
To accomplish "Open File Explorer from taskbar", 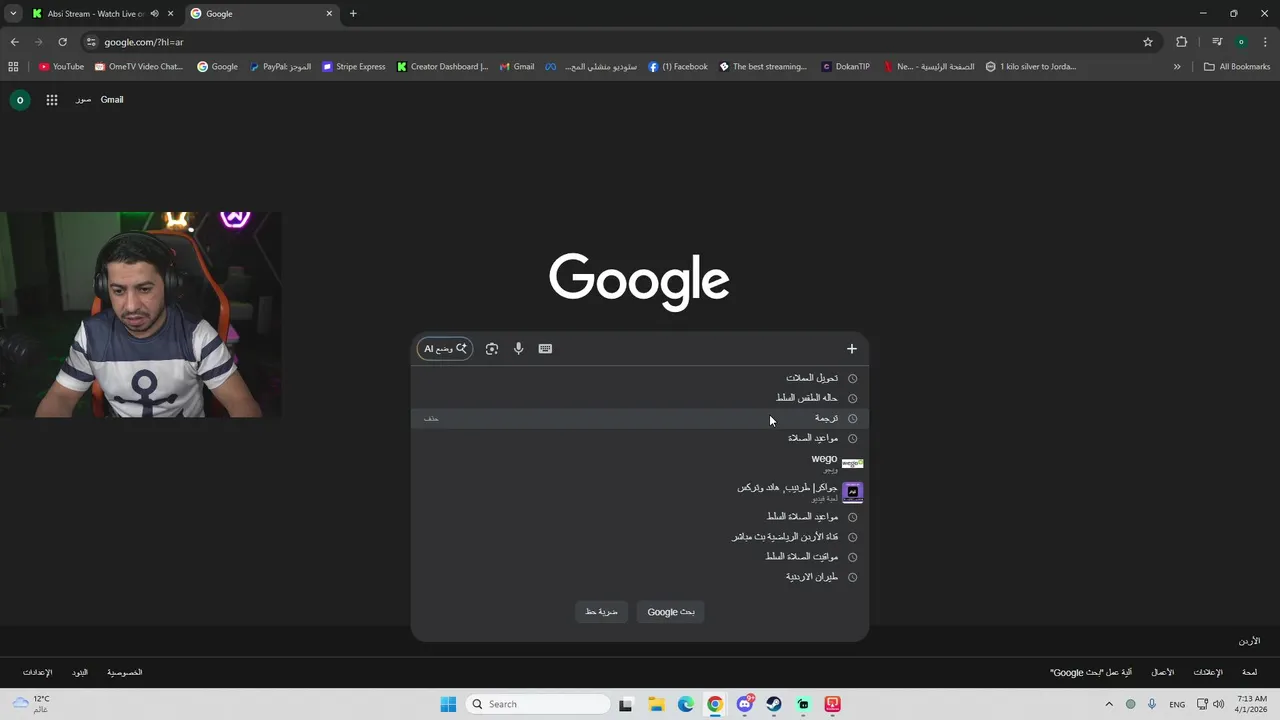I will (x=656, y=704).
